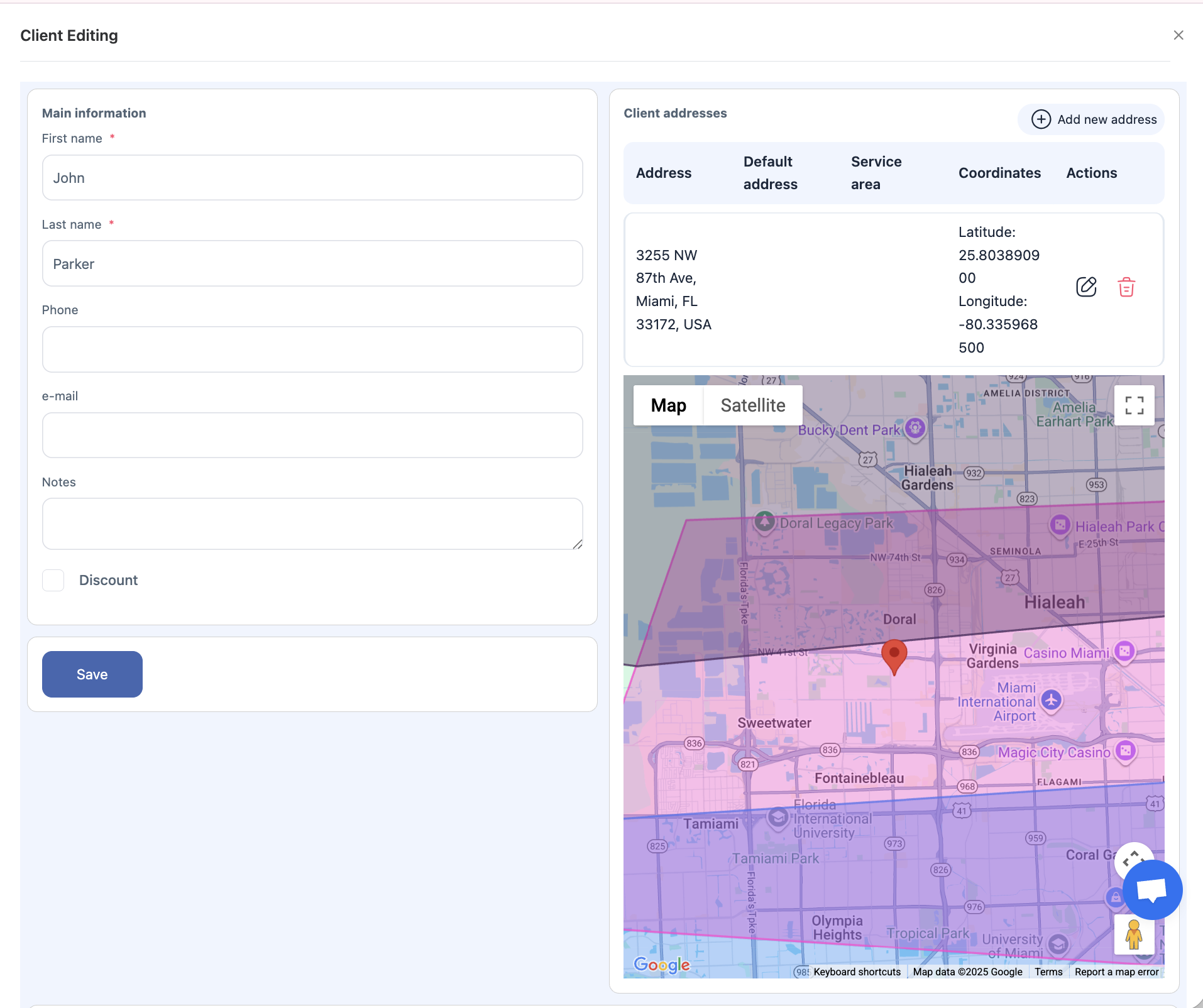Click into the Phone input field
1203x1008 pixels.
pos(312,349)
